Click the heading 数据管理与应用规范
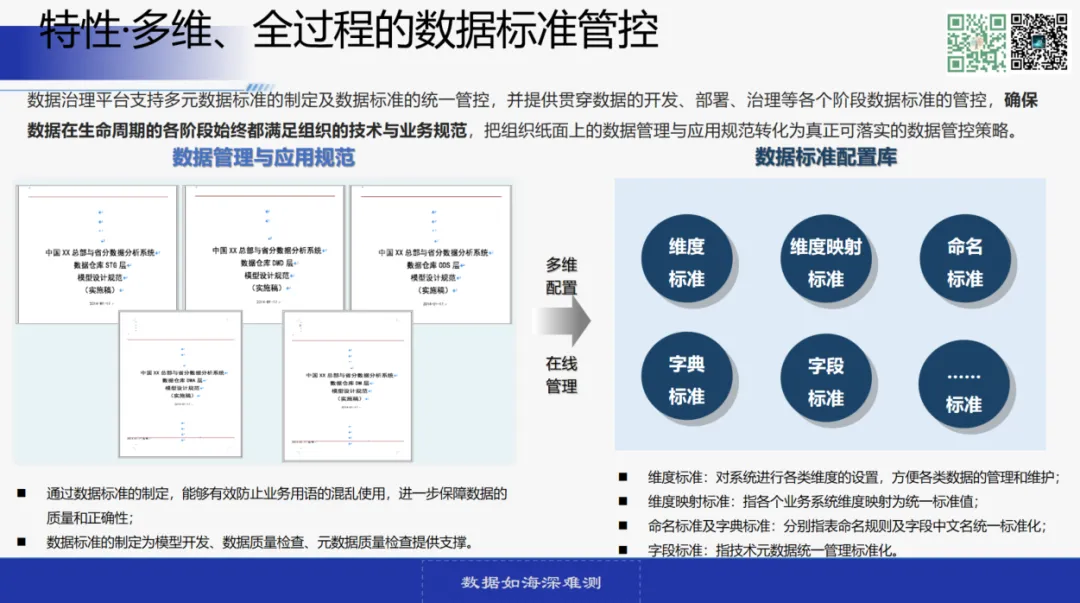 click(264, 157)
